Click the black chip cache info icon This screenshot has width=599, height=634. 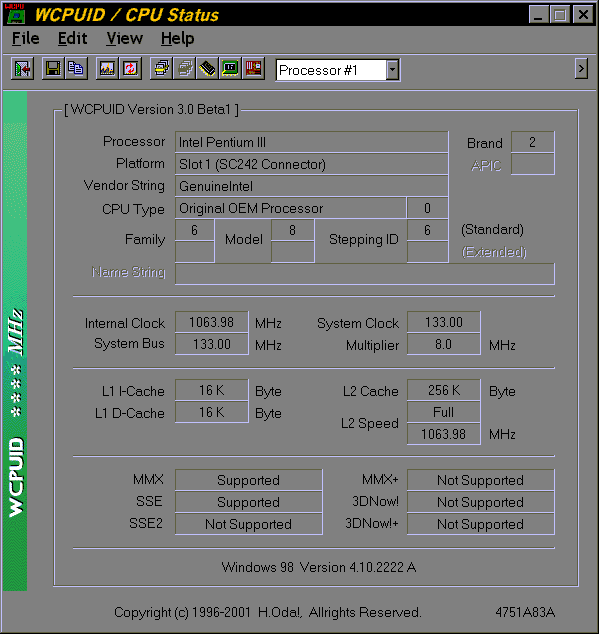(207, 68)
